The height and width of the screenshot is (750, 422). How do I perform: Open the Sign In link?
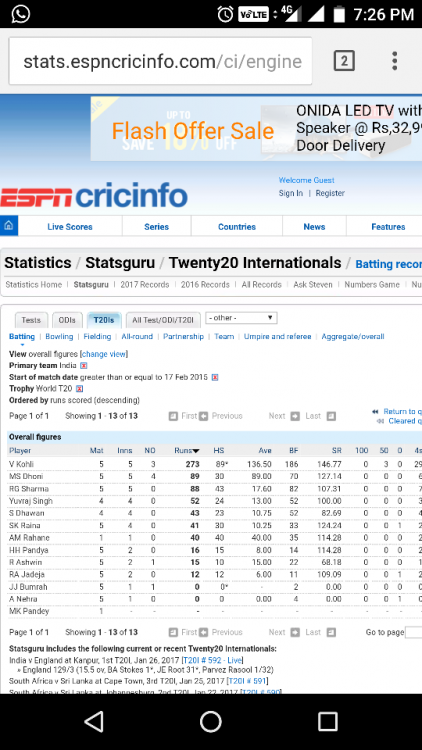(291, 193)
